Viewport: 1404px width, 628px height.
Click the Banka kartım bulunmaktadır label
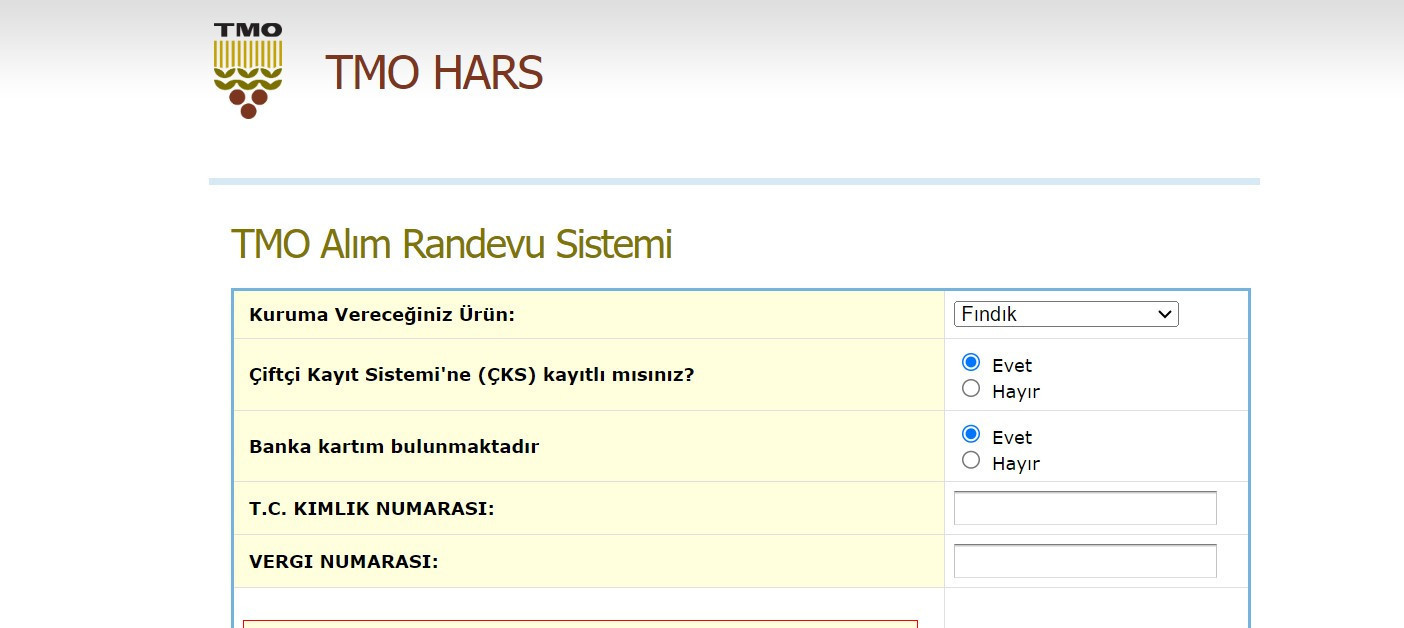click(x=393, y=447)
